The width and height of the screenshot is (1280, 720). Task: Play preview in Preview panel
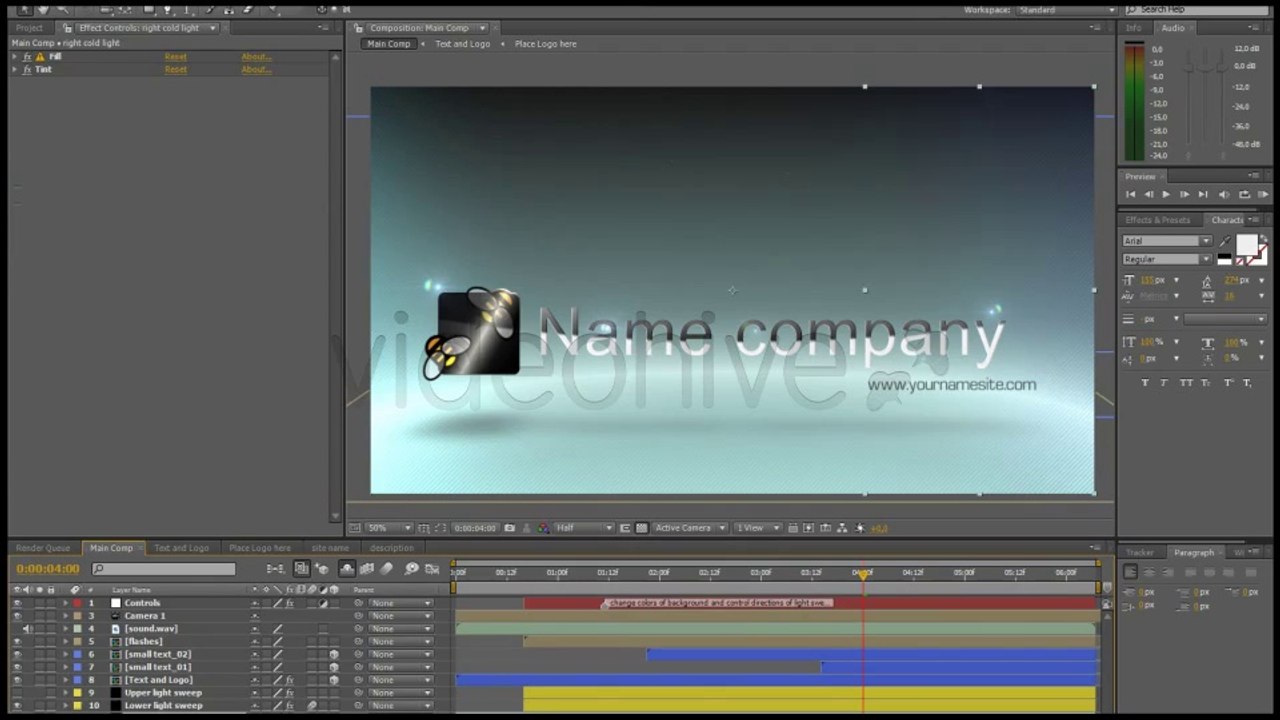coord(1166,195)
